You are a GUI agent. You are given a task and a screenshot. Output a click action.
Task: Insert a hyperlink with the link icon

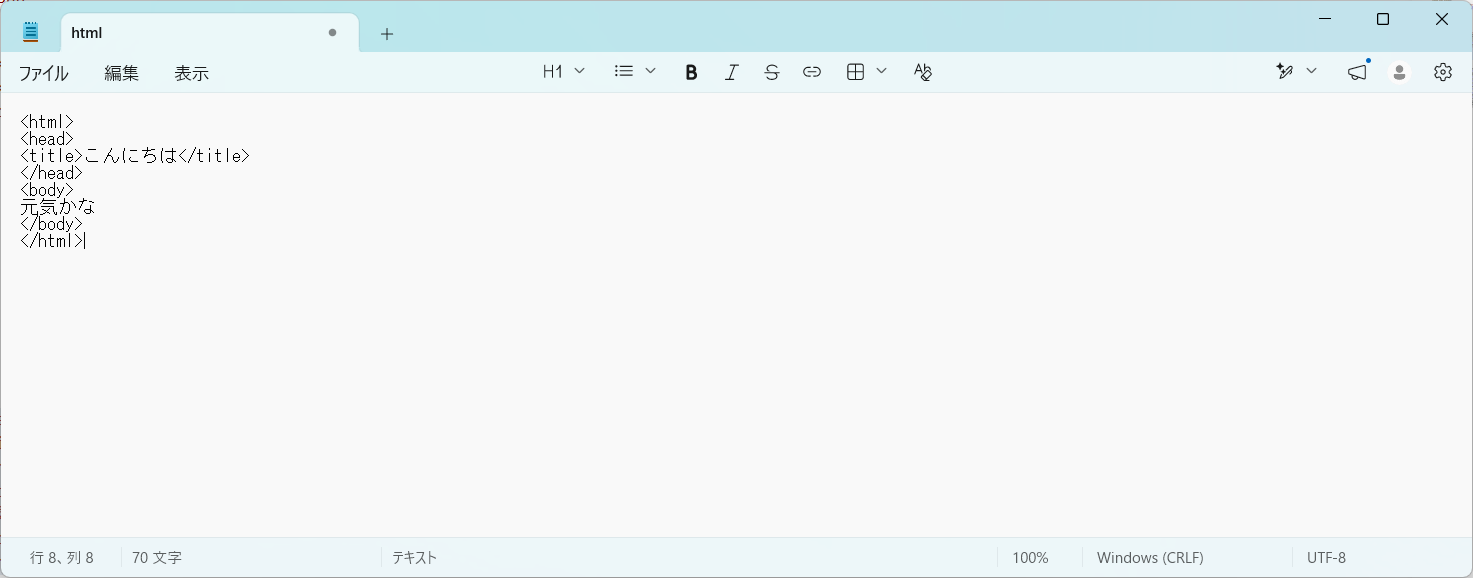point(812,72)
